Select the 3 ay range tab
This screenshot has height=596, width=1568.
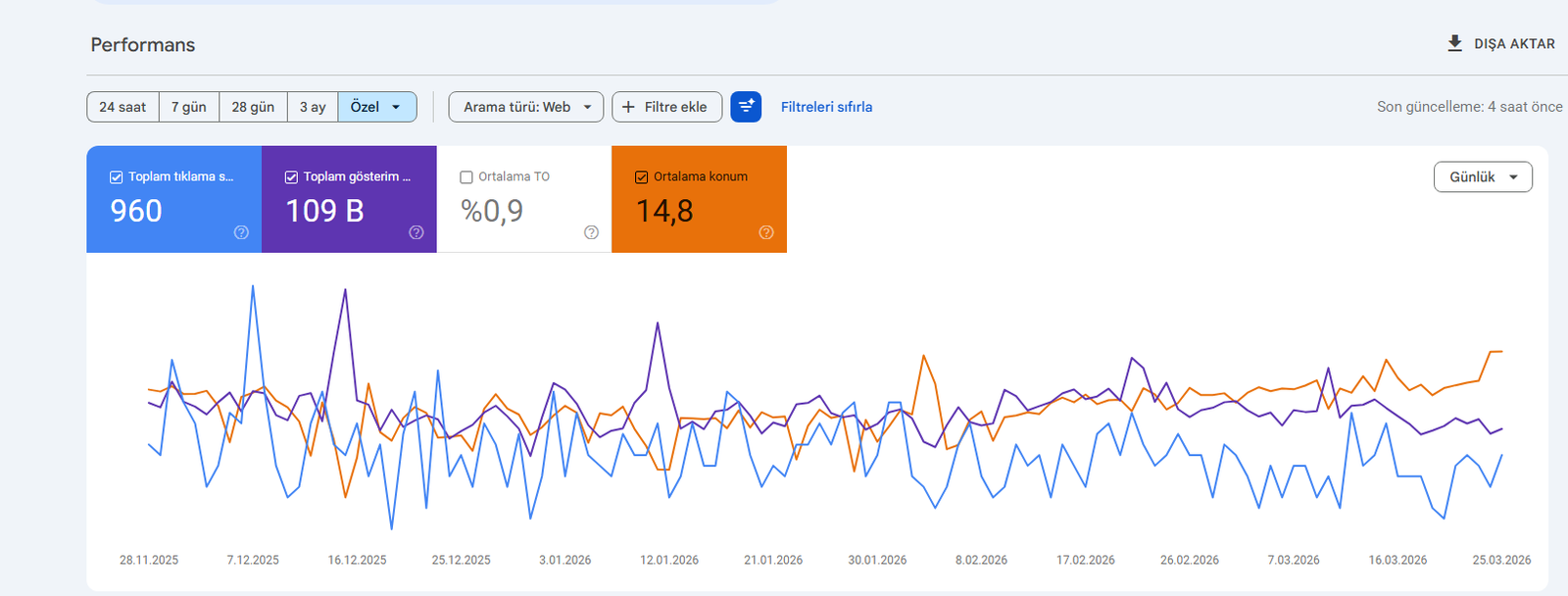313,107
